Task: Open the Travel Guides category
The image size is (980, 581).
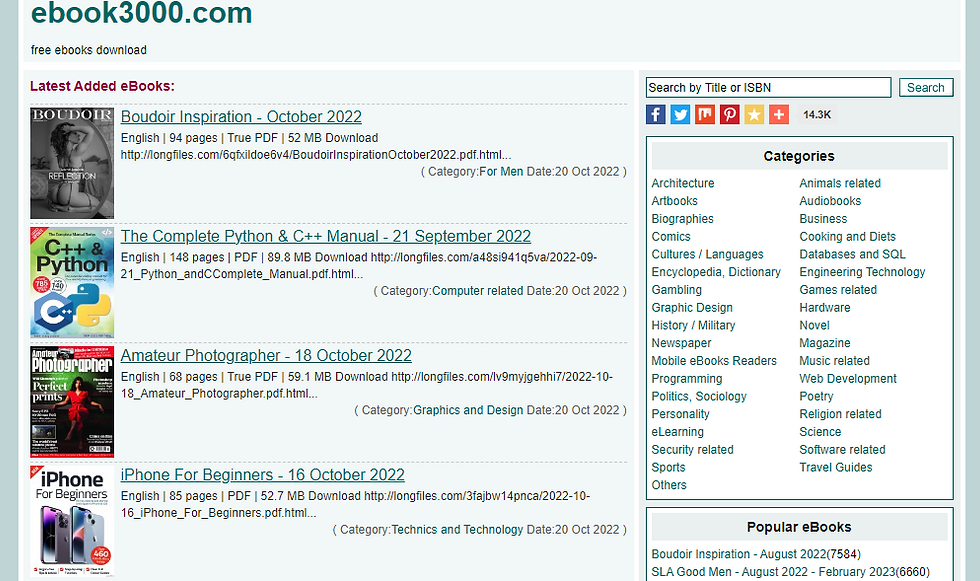Action: 836,467
